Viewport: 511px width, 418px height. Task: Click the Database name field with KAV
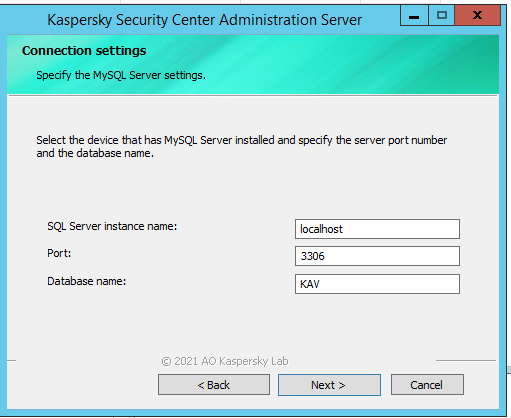point(377,284)
